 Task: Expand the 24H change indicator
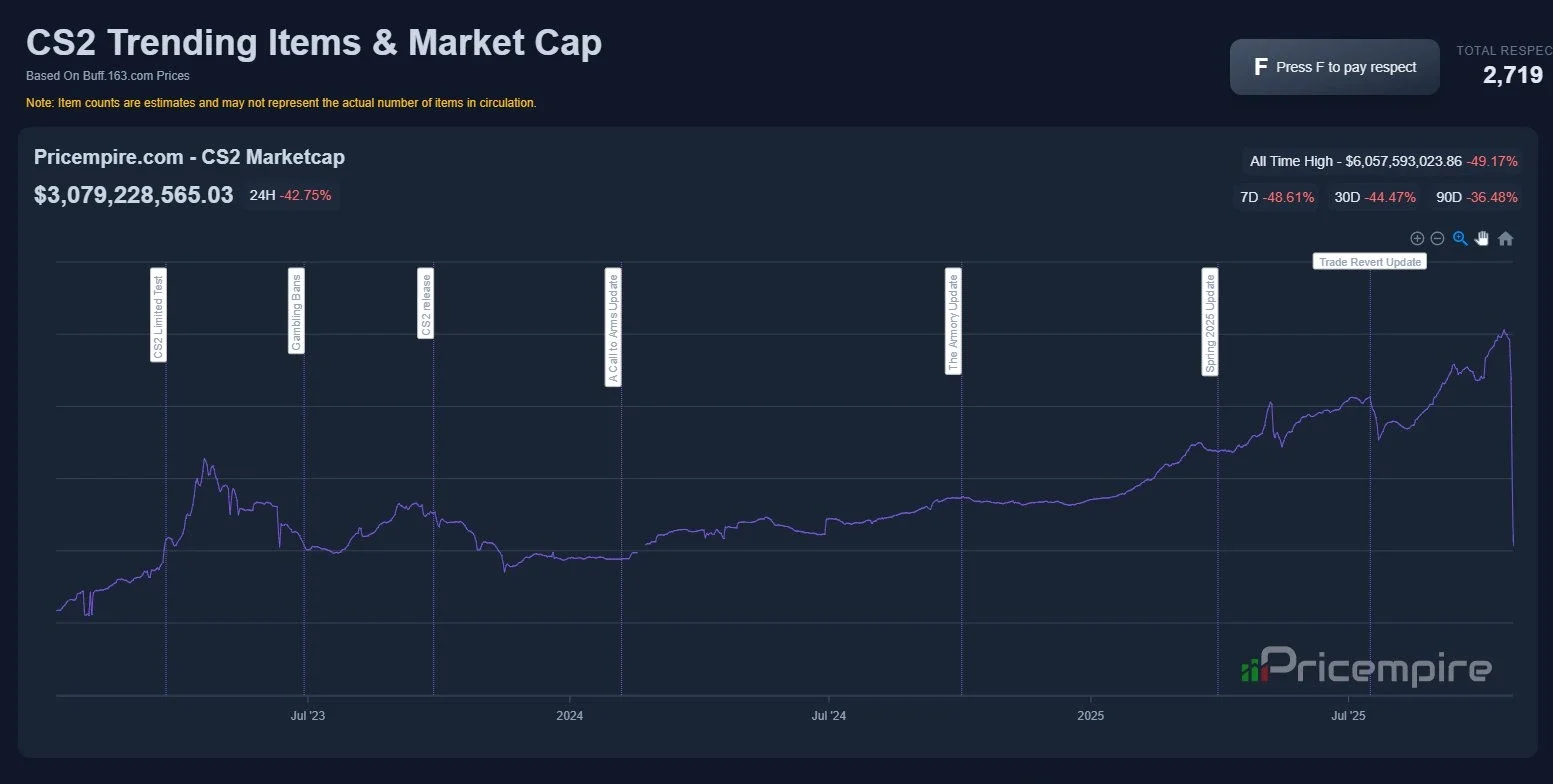coord(291,195)
